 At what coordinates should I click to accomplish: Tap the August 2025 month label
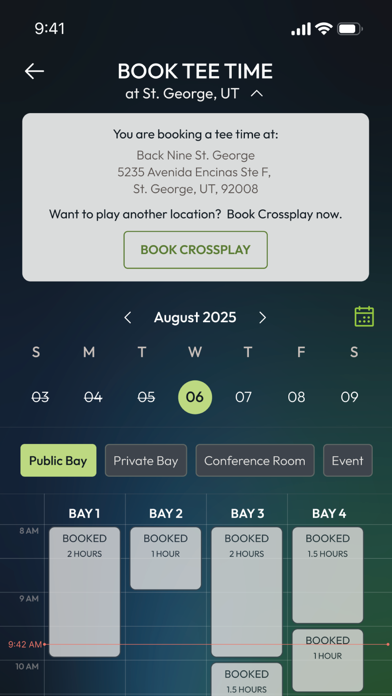pyautogui.click(x=195, y=317)
